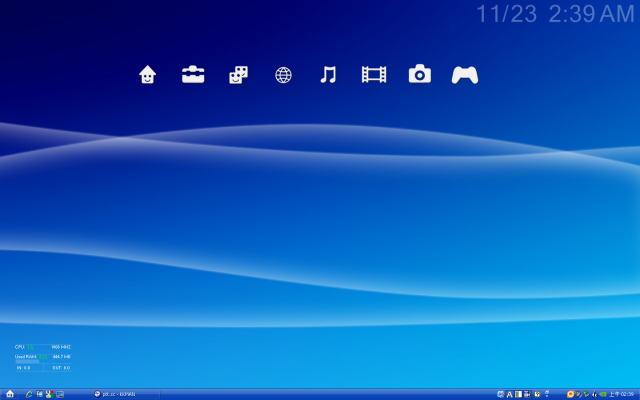Image resolution: width=640 pixels, height=400 pixels.
Task: Click the taskbar clock showing 02:39
Action: [x=622, y=394]
